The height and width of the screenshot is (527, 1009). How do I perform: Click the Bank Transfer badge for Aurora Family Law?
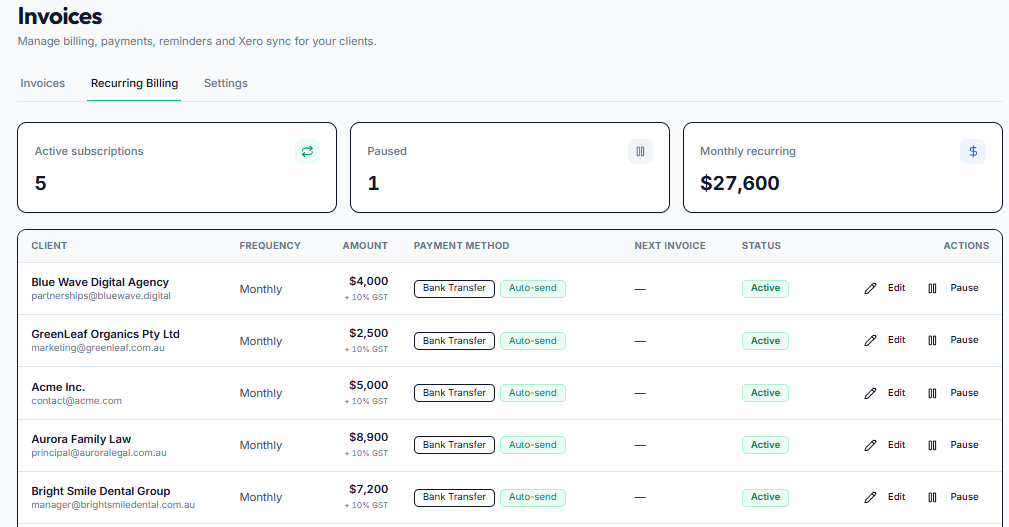(454, 445)
